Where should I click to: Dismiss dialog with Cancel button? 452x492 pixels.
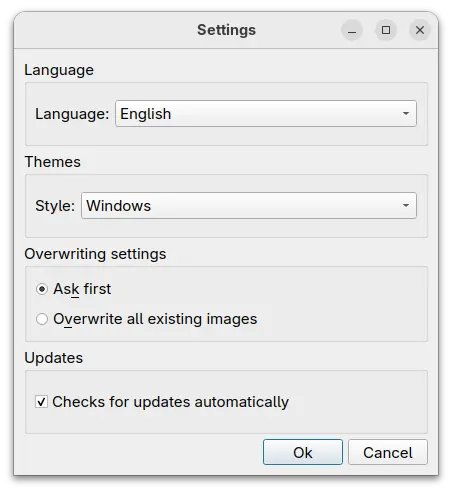coord(388,452)
